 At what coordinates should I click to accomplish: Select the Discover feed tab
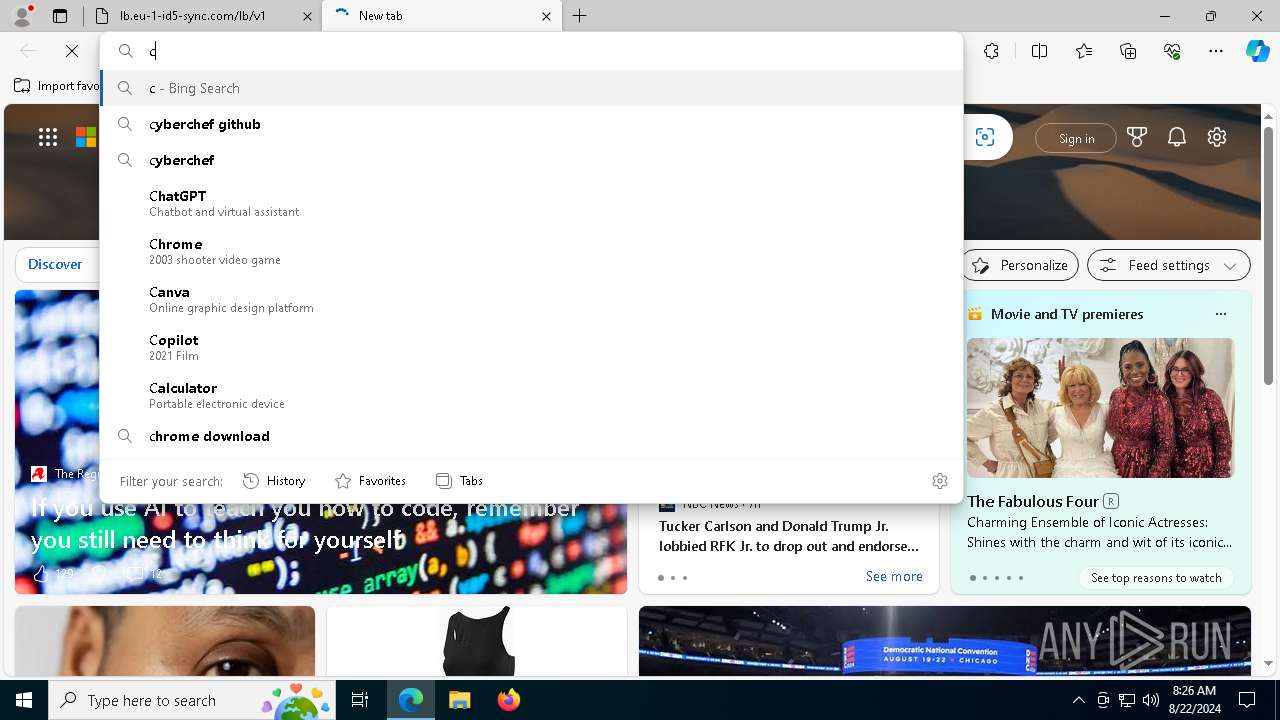click(x=55, y=265)
